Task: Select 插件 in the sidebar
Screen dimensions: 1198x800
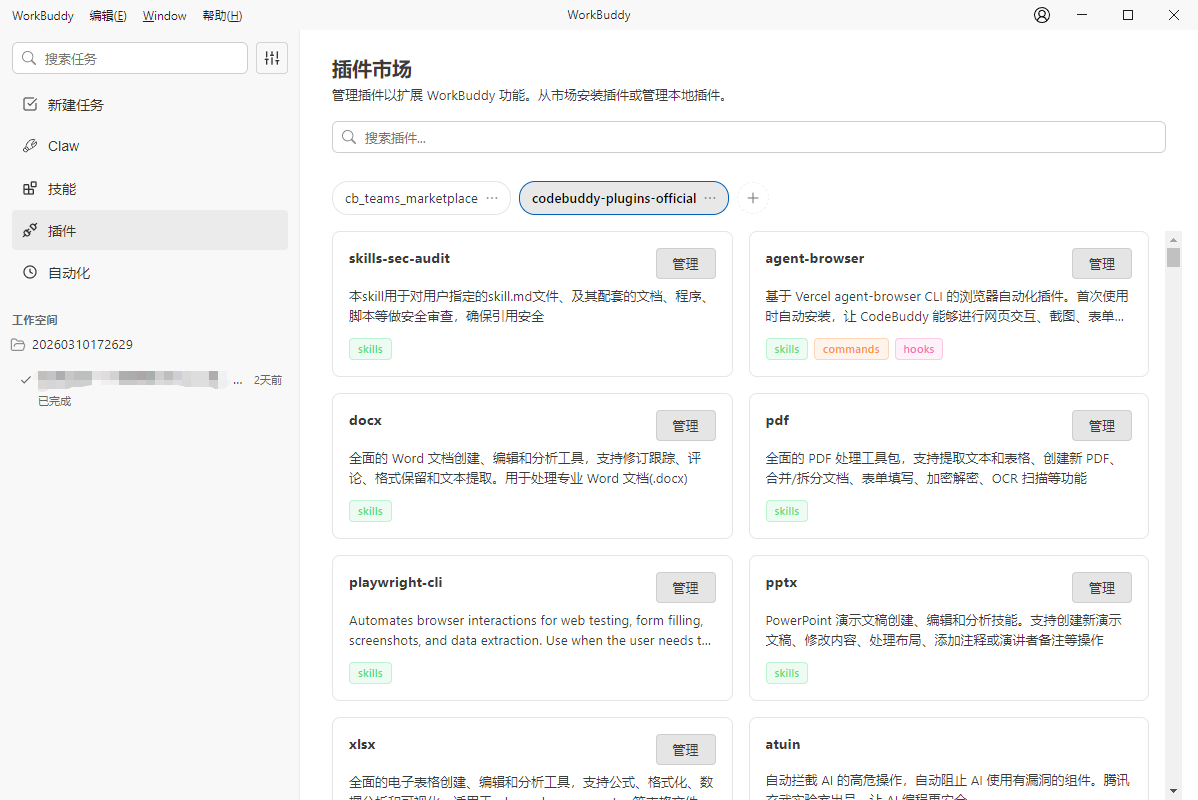Action: click(150, 230)
